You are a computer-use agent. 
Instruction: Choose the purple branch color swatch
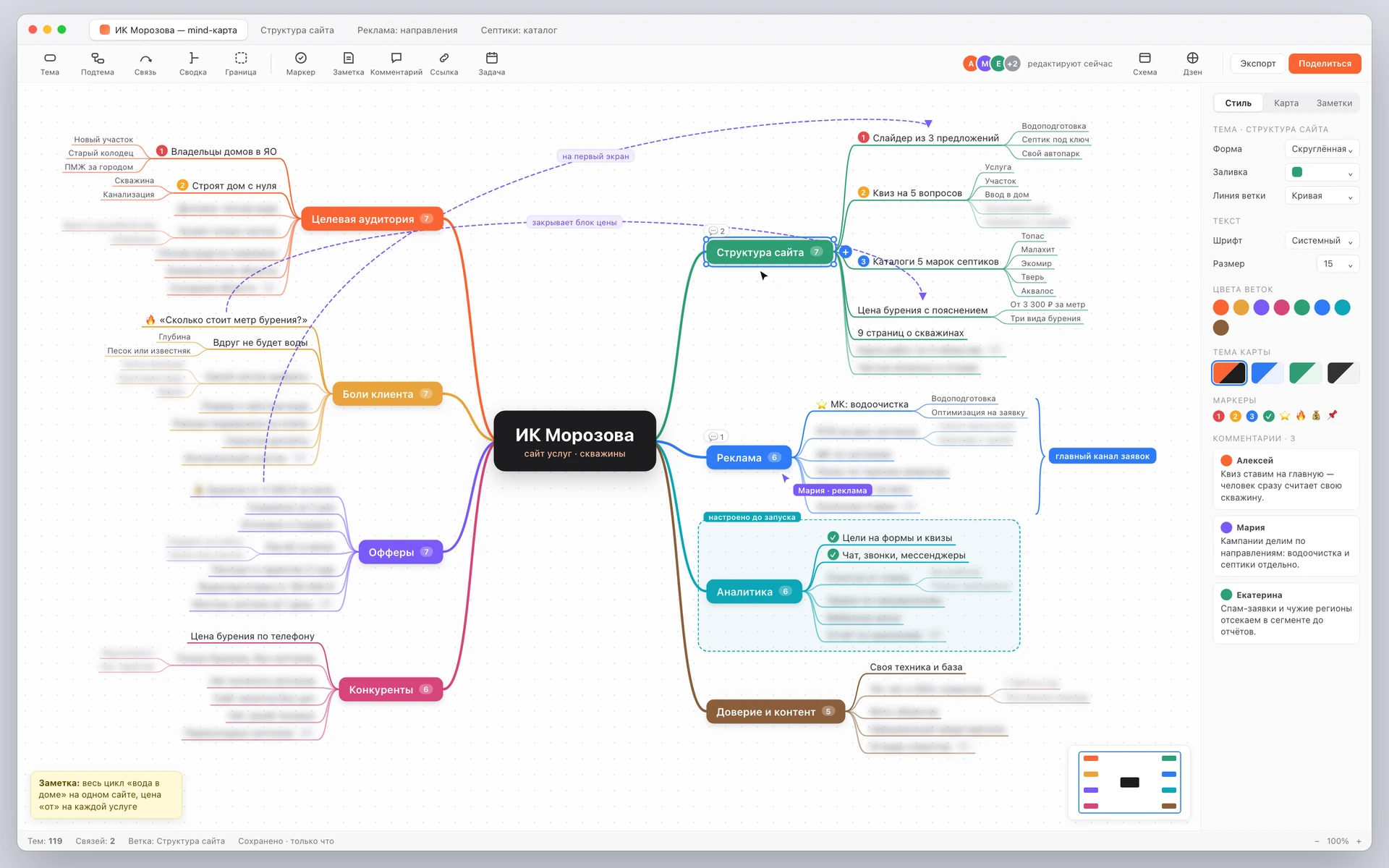coord(1261,307)
